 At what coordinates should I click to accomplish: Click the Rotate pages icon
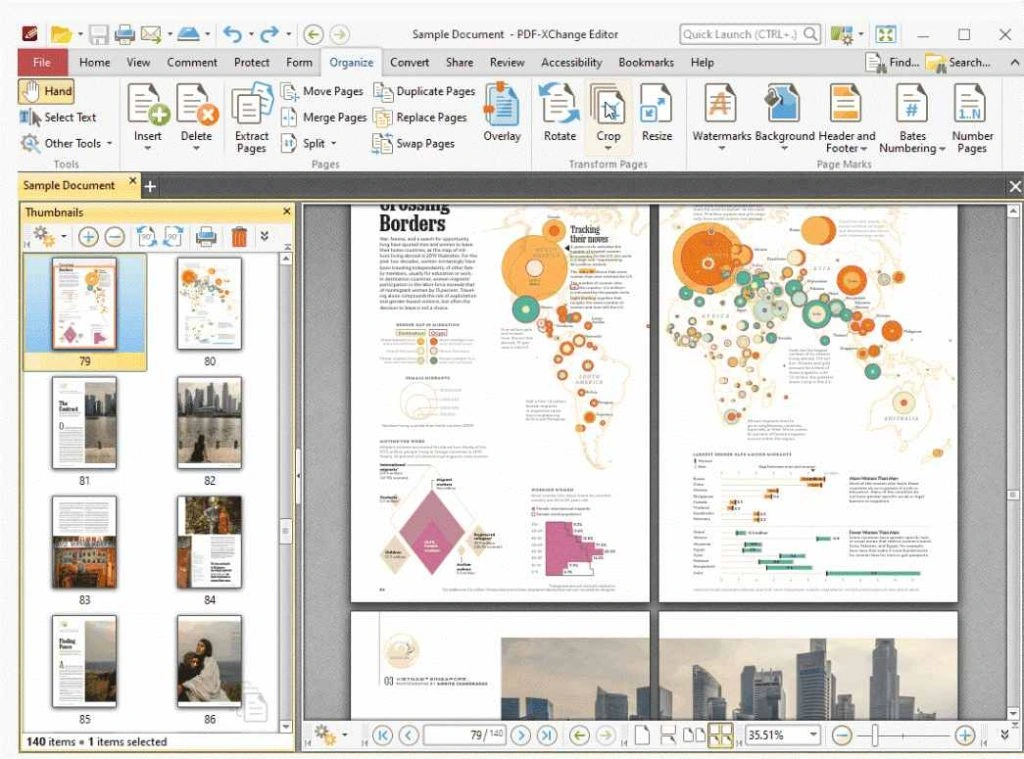[559, 103]
